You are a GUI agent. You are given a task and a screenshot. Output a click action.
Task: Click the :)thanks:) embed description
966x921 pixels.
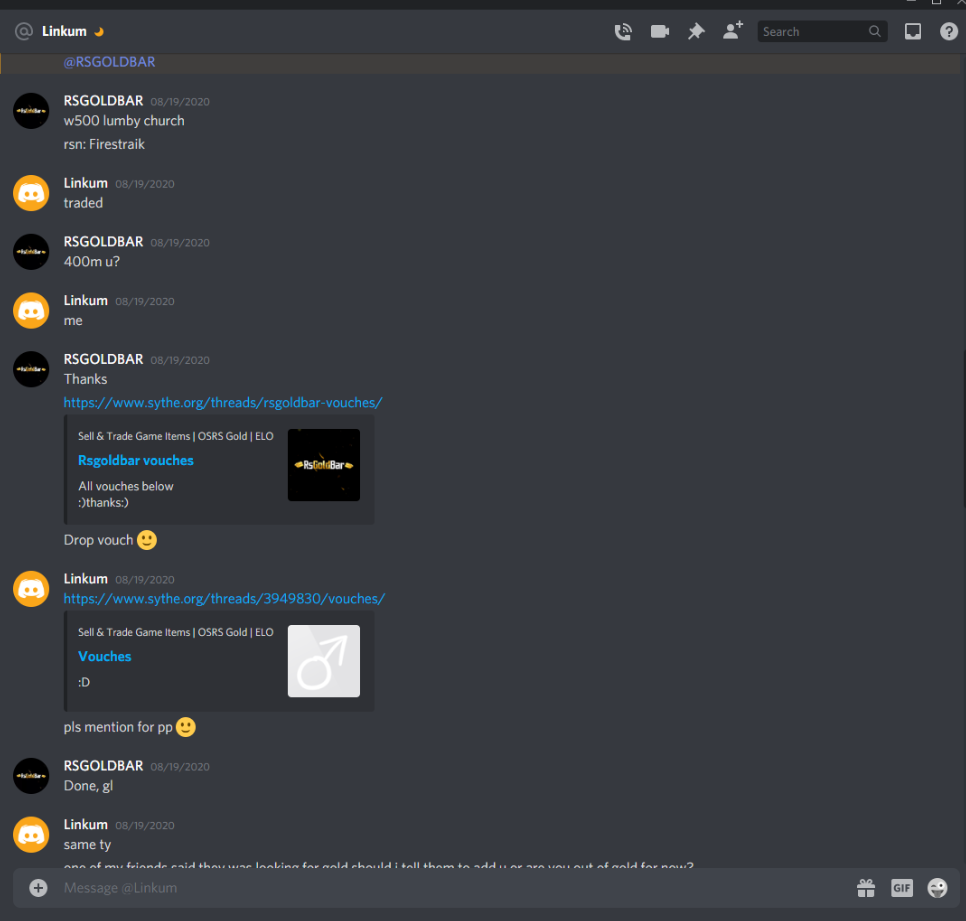(x=104, y=502)
